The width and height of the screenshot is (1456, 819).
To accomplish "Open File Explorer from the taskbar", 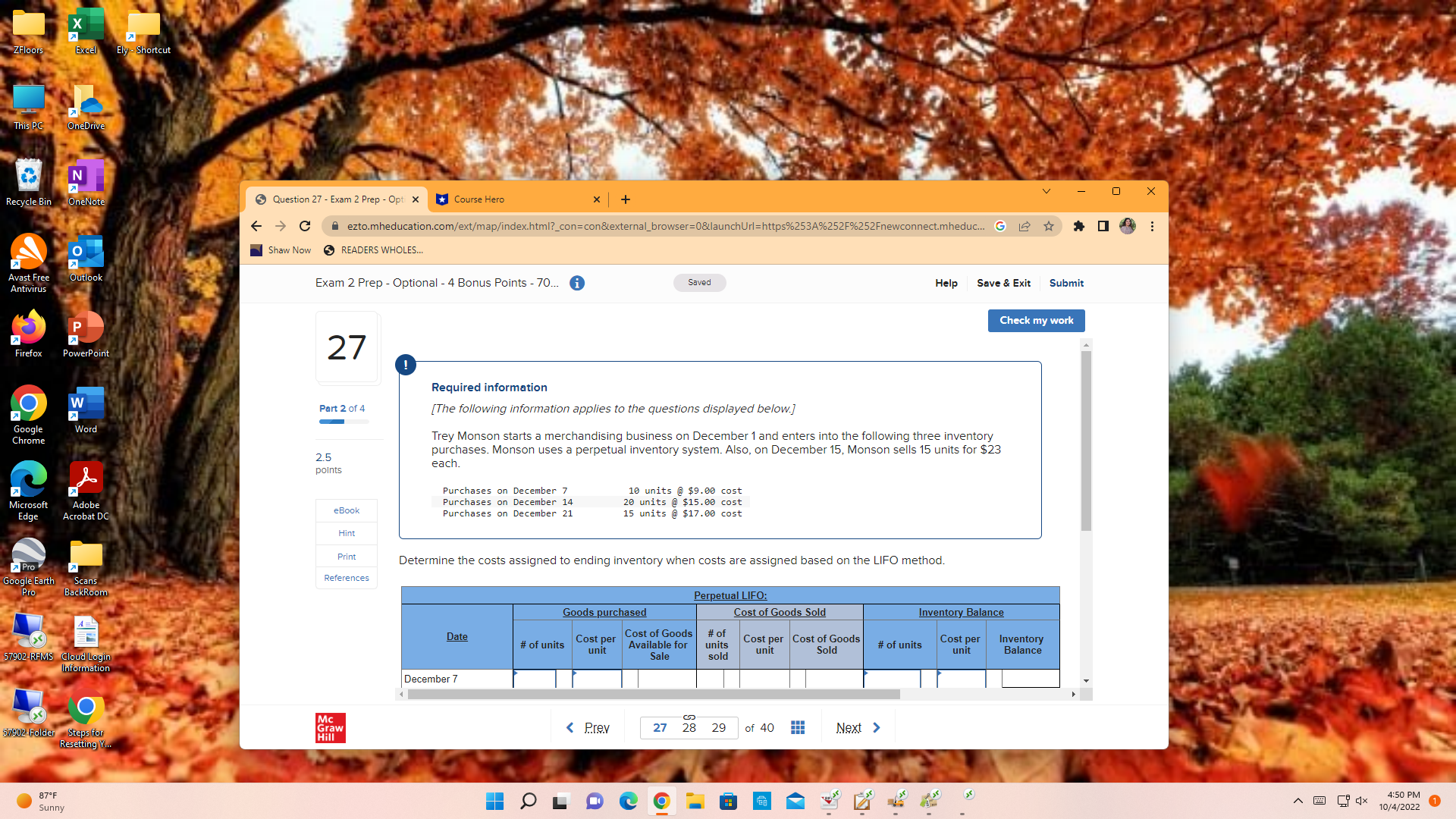I will pyautogui.click(x=694, y=800).
